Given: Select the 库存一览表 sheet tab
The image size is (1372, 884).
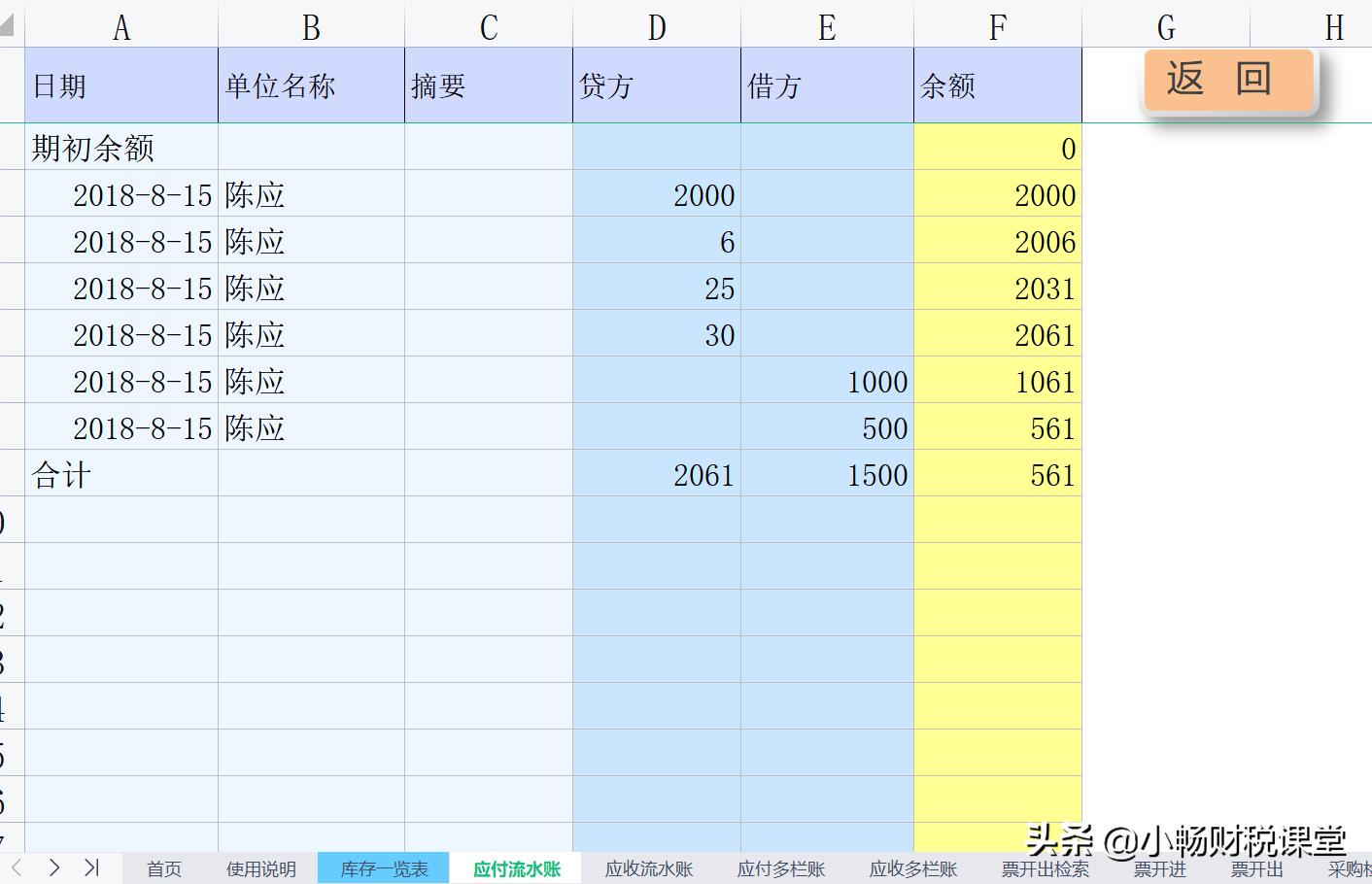Looking at the screenshot, I should pos(384,869).
